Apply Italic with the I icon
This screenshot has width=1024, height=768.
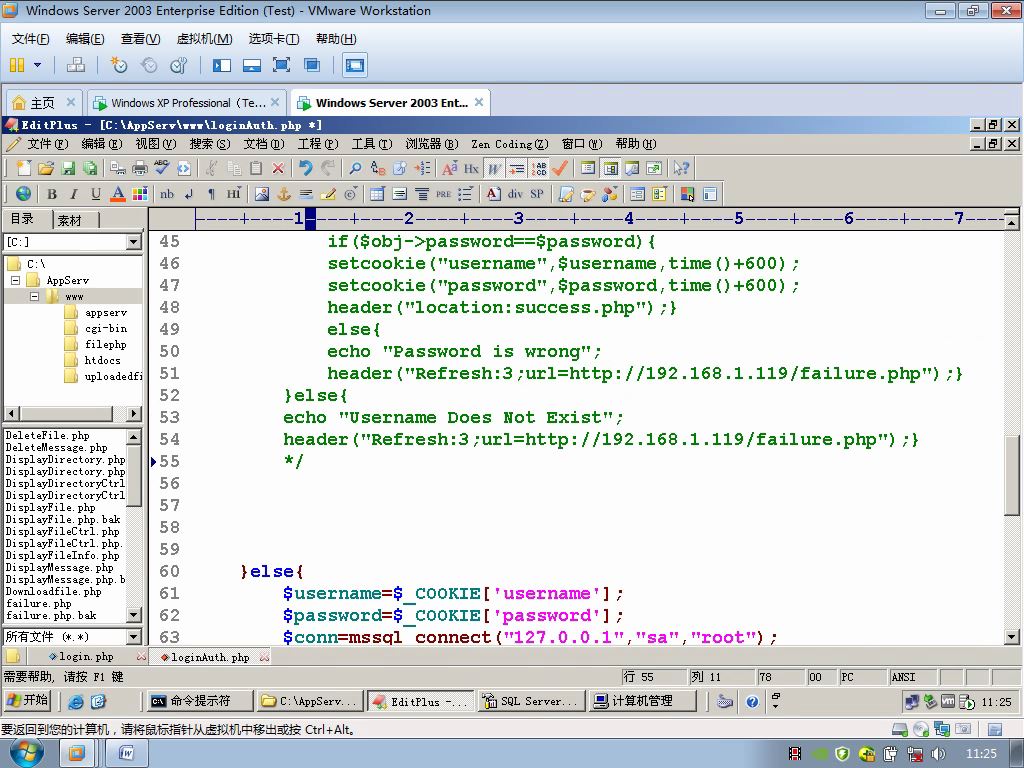click(x=74, y=193)
